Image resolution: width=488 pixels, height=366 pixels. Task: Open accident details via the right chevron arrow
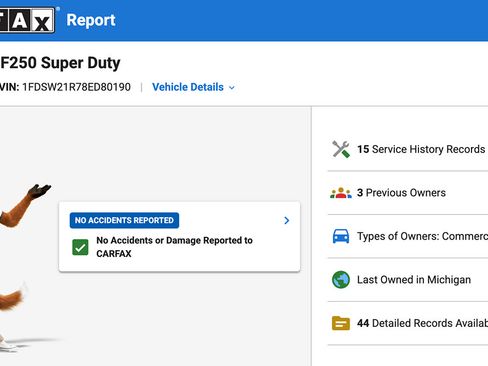point(286,220)
